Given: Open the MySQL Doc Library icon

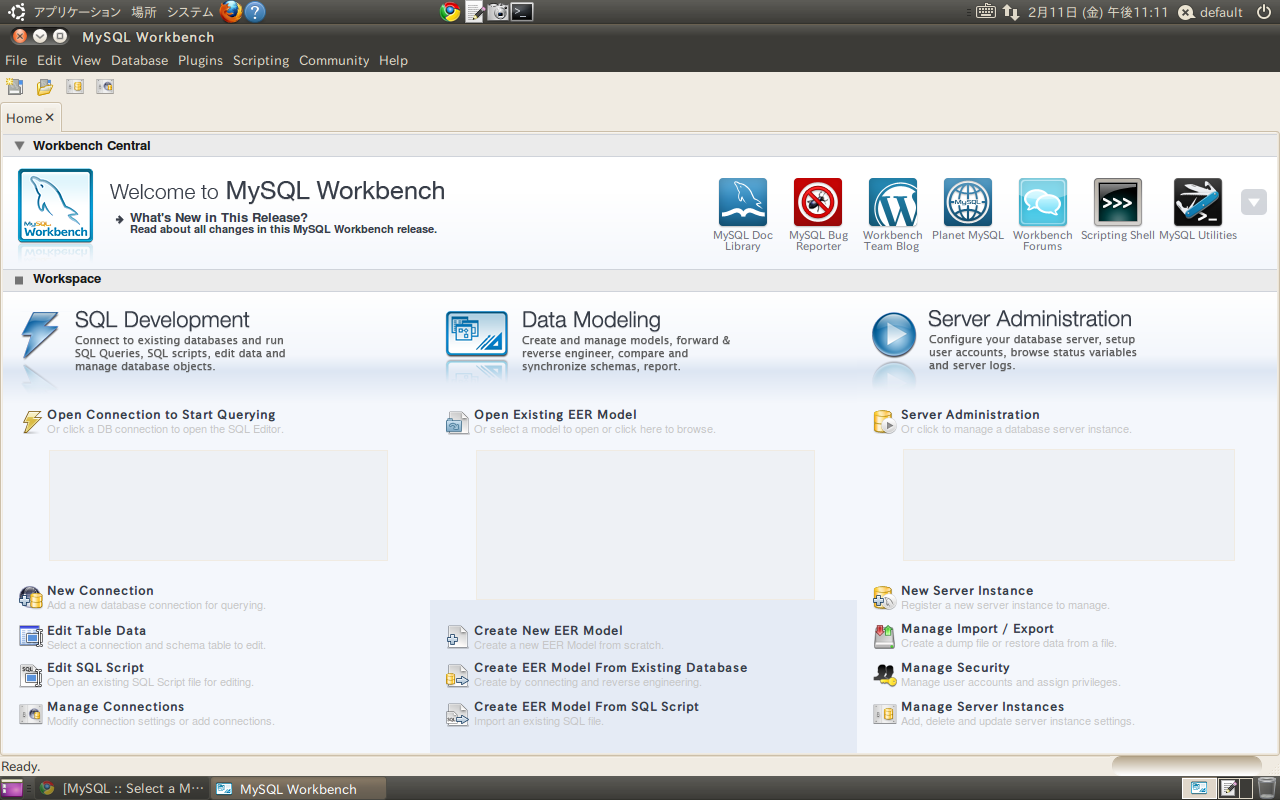Looking at the screenshot, I should pyautogui.click(x=742, y=203).
